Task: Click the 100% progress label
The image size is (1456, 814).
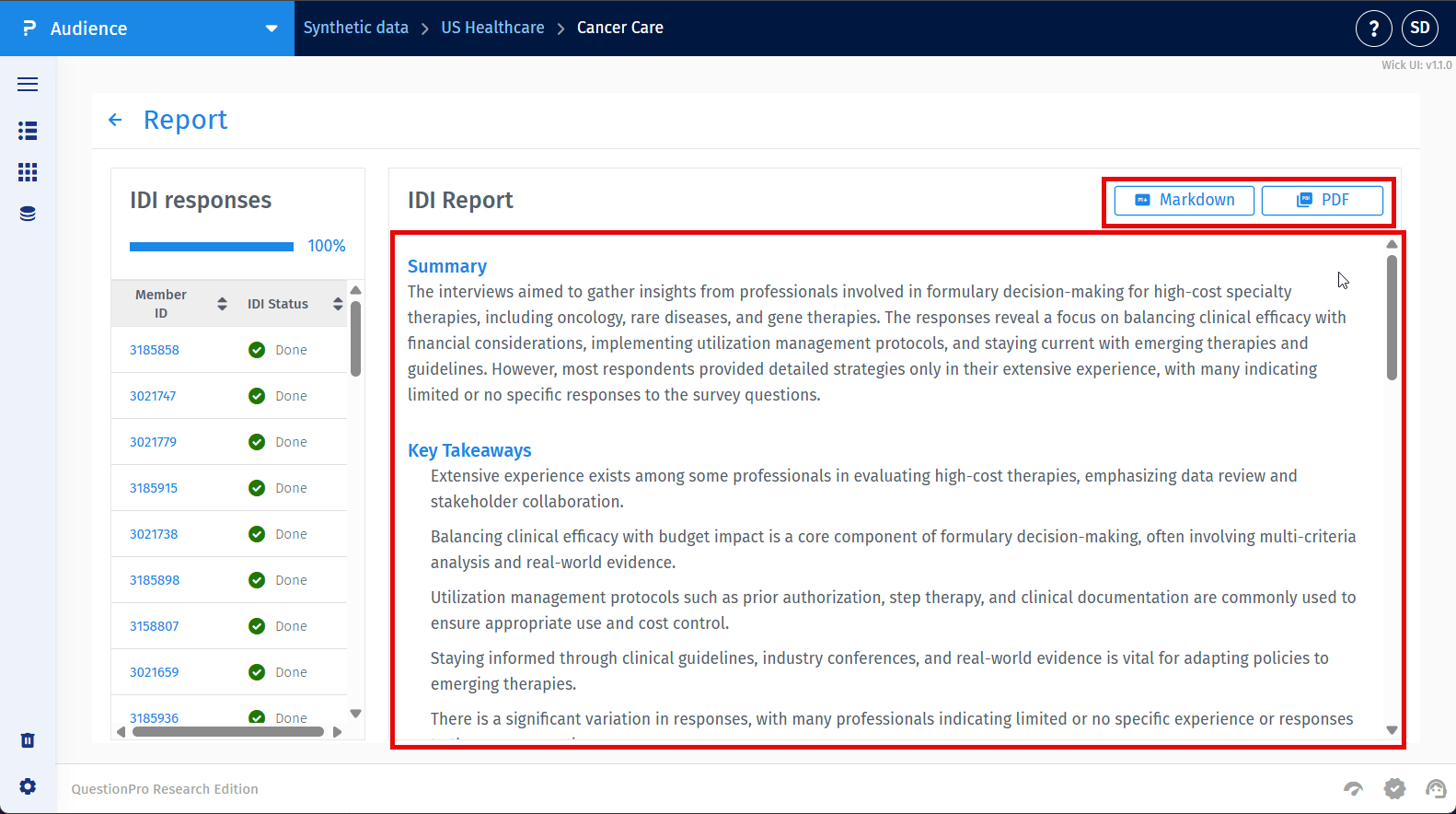Action: point(327,246)
